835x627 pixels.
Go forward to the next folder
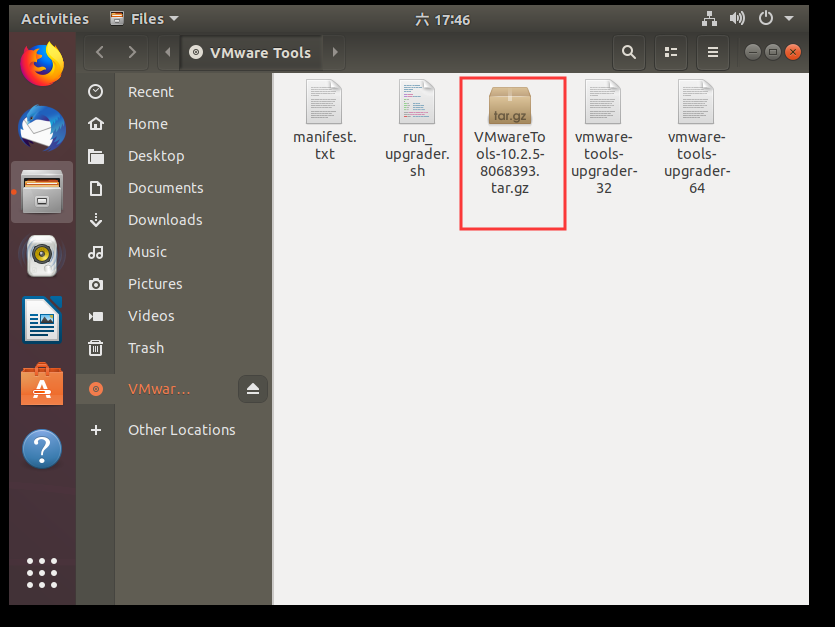pos(132,52)
